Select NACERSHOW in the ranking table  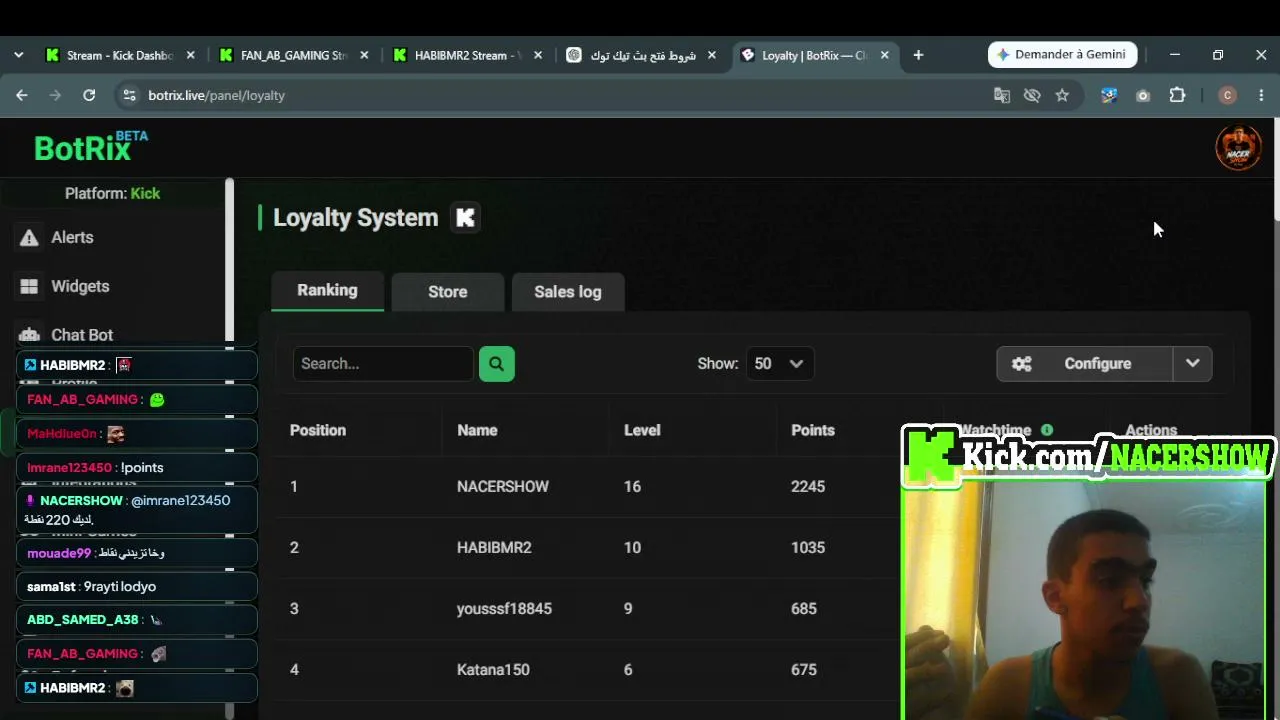(x=503, y=487)
